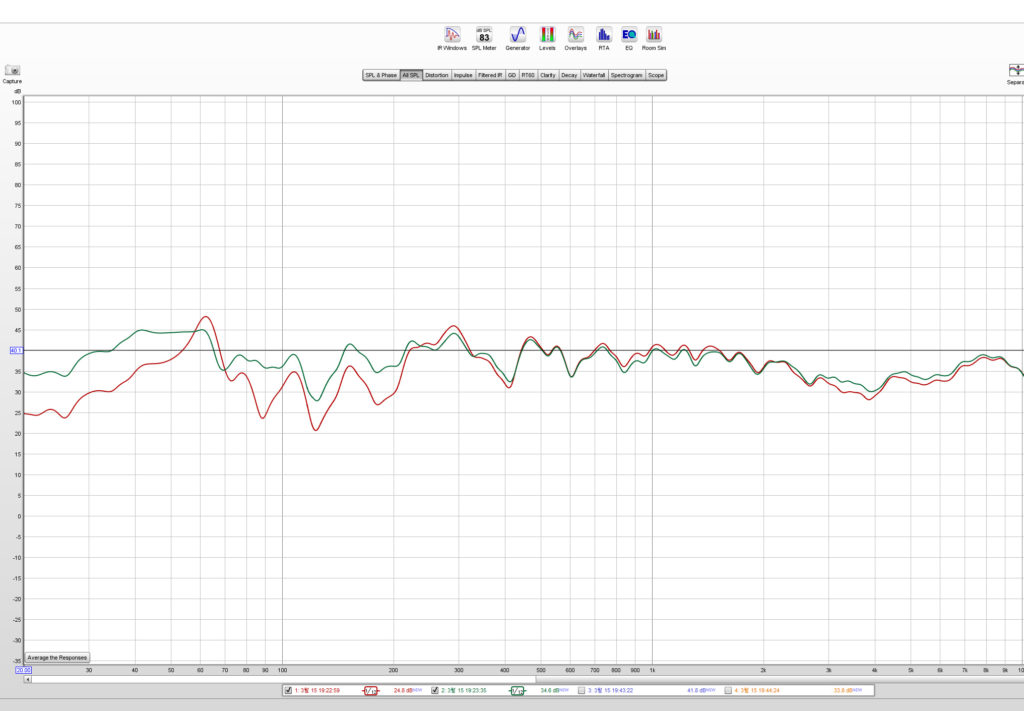The height and width of the screenshot is (711, 1024).
Task: Launch the signal Generator
Action: 517,36
